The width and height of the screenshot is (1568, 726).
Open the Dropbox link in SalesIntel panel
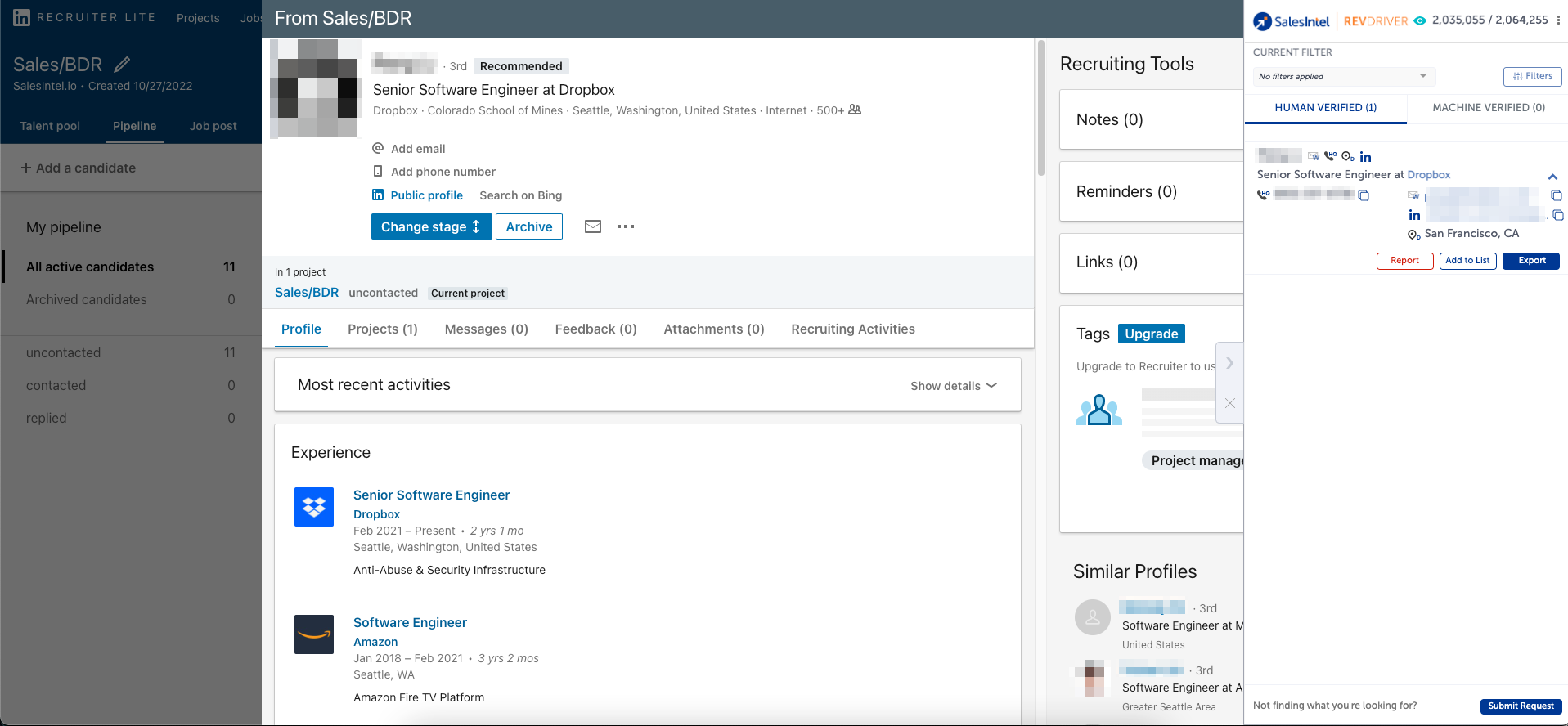coord(1429,175)
